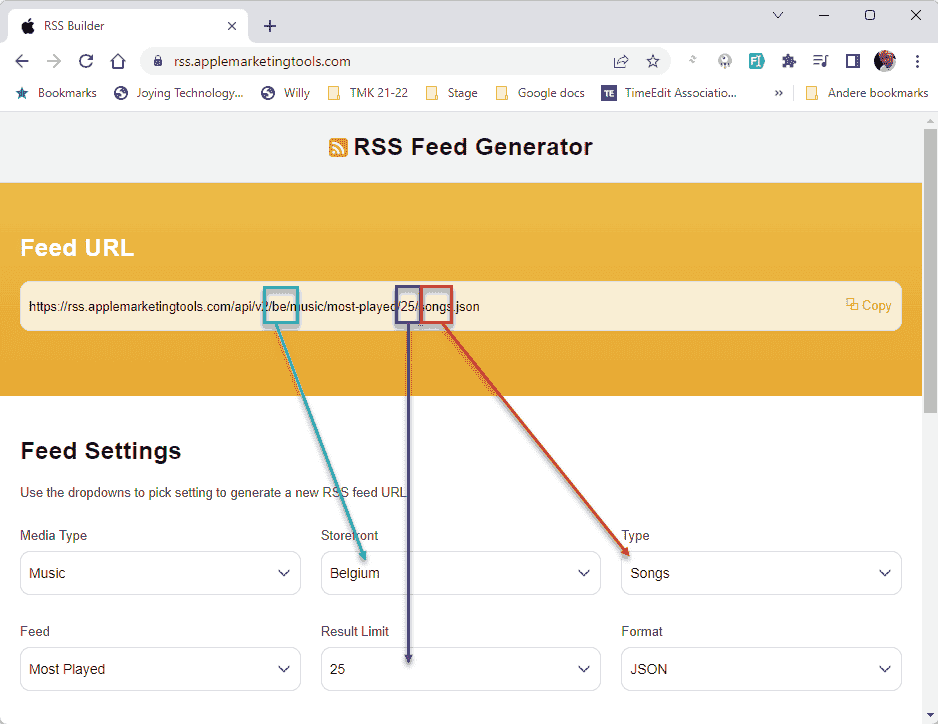Reload the page with refresh icon

[86, 61]
